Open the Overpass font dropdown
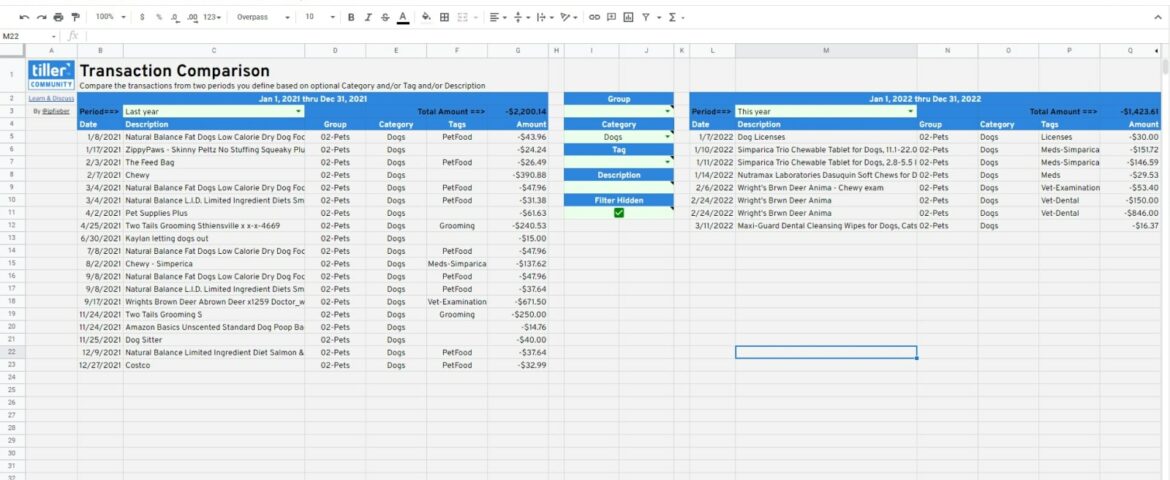Screen dimensions: 1170x480 click(x=263, y=16)
